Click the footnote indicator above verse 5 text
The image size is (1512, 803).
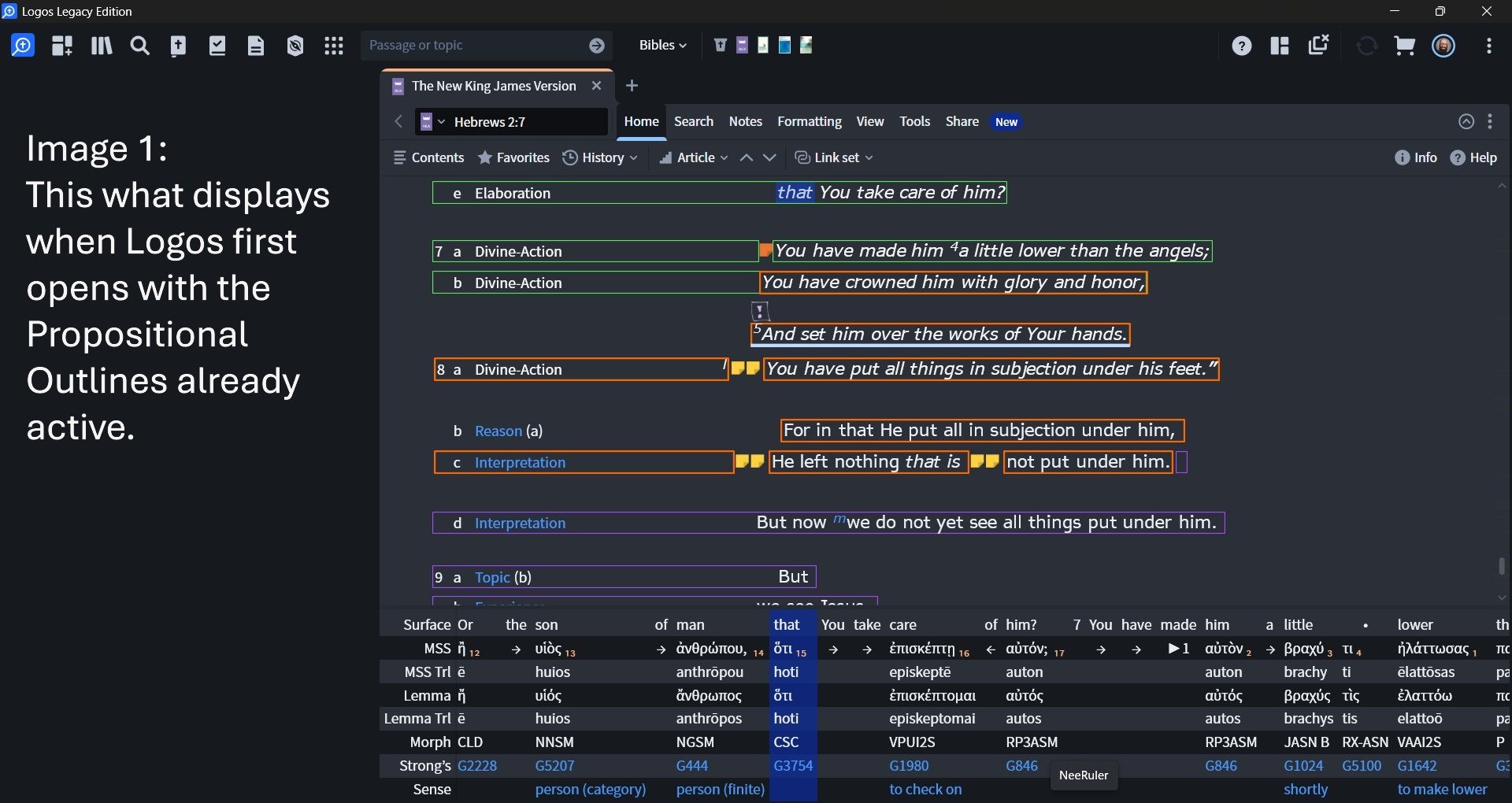coord(760,310)
